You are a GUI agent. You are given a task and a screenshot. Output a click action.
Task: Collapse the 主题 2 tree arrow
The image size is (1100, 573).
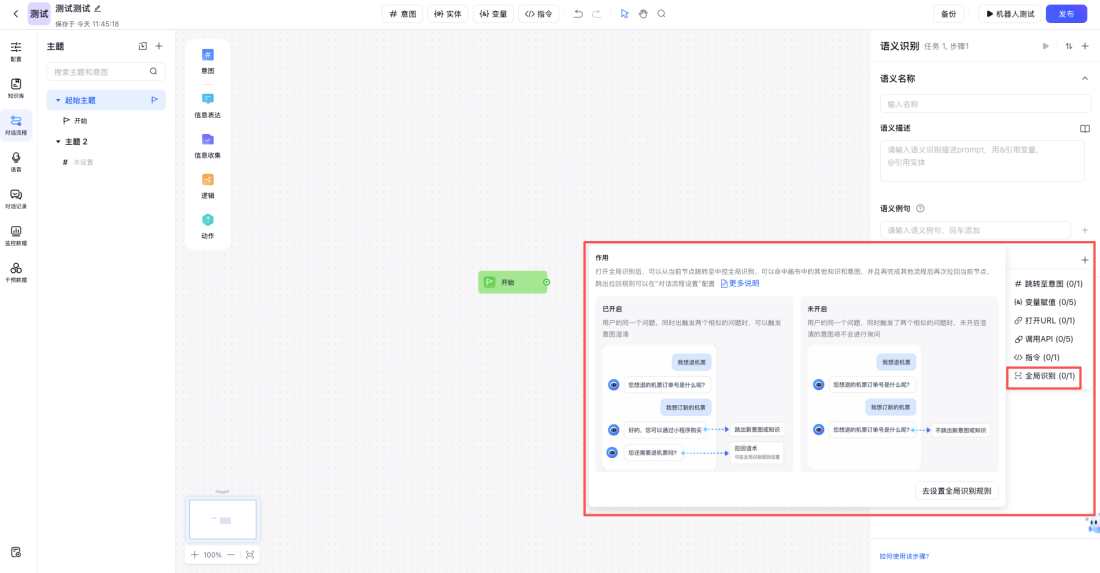pyautogui.click(x=58, y=142)
